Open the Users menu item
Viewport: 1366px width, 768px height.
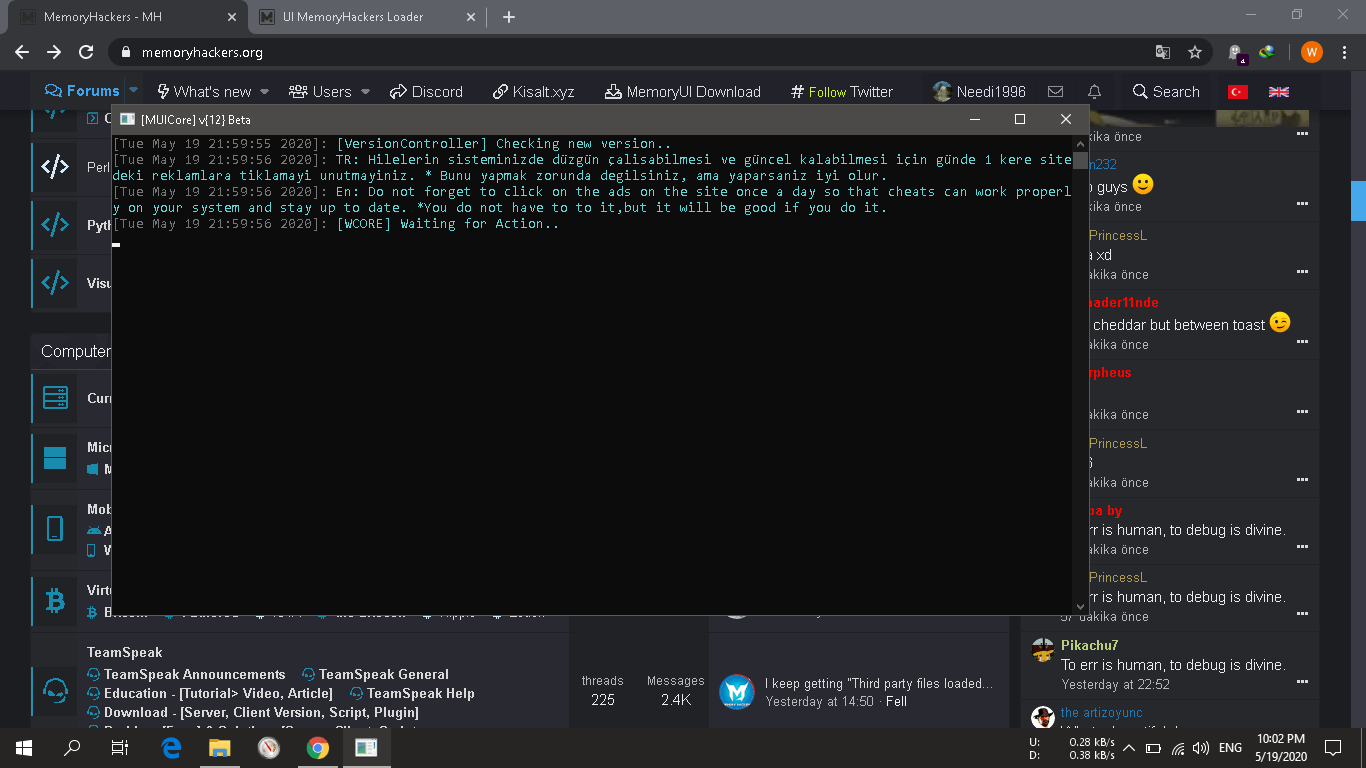click(x=320, y=92)
